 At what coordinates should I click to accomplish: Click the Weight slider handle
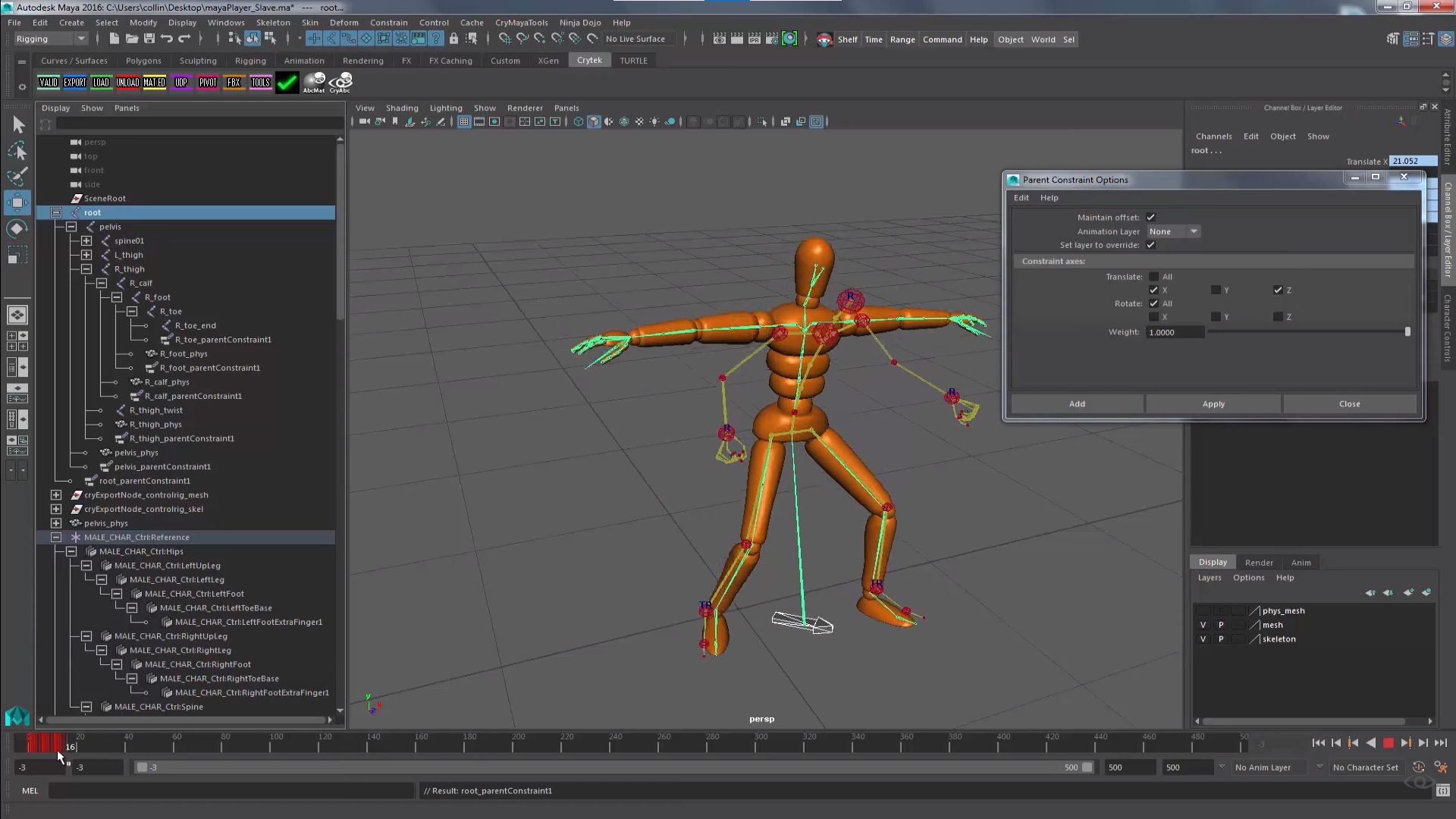(x=1407, y=332)
